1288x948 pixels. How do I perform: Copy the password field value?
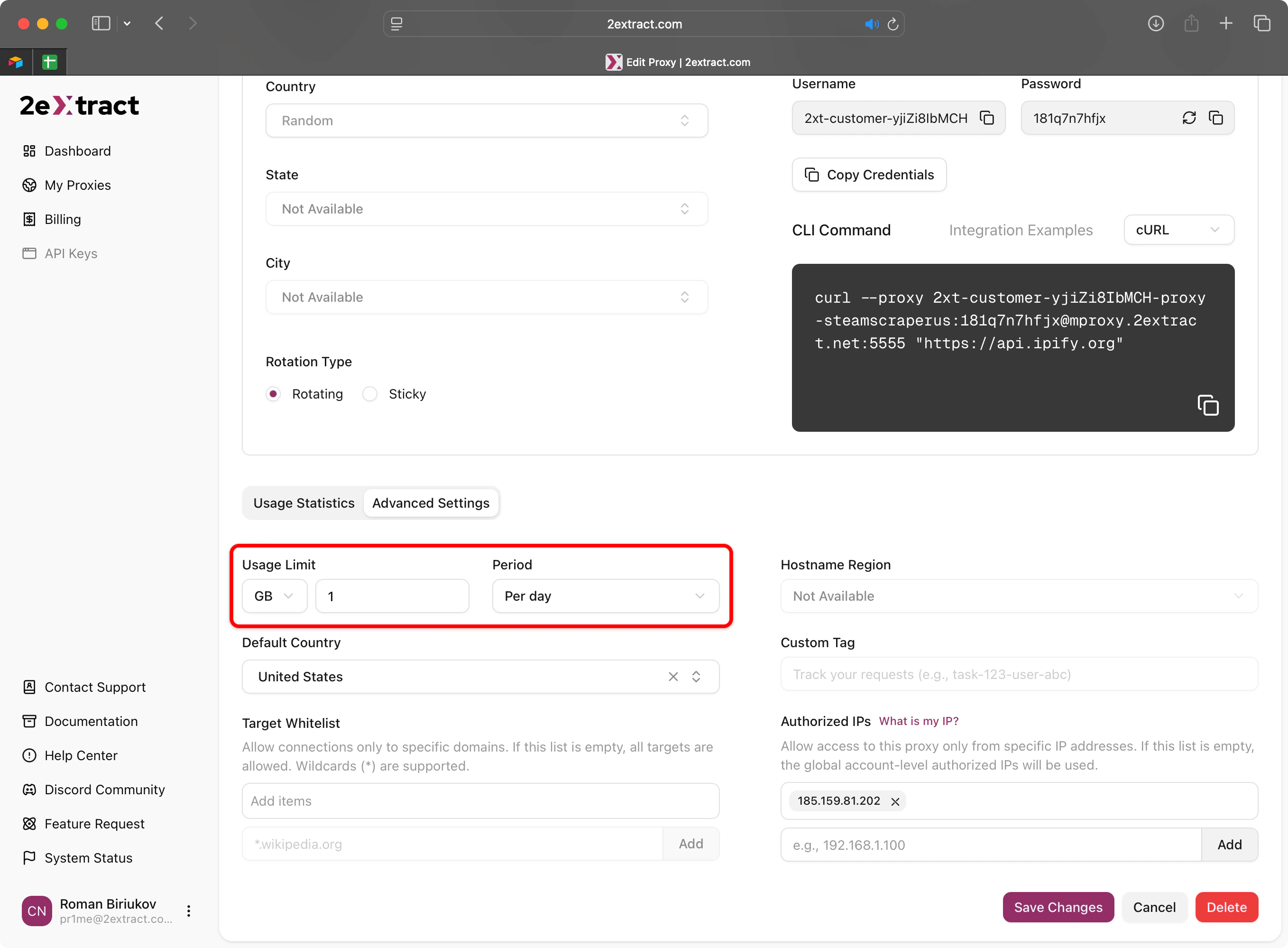[x=1216, y=118]
